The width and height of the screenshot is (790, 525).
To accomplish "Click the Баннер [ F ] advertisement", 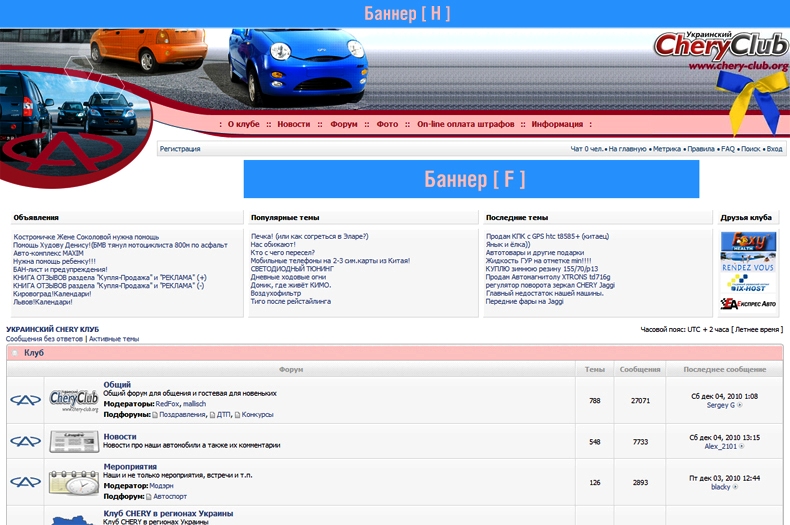I will 471,179.
